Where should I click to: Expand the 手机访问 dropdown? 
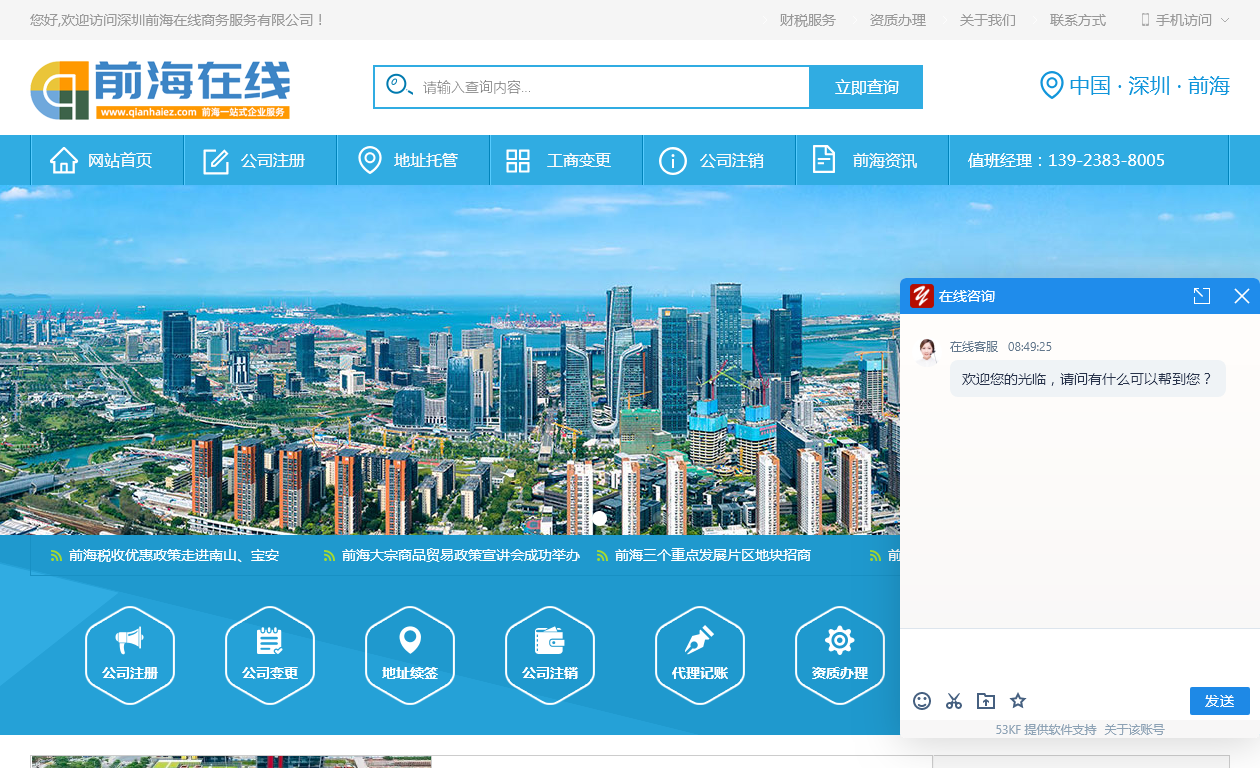[1186, 20]
